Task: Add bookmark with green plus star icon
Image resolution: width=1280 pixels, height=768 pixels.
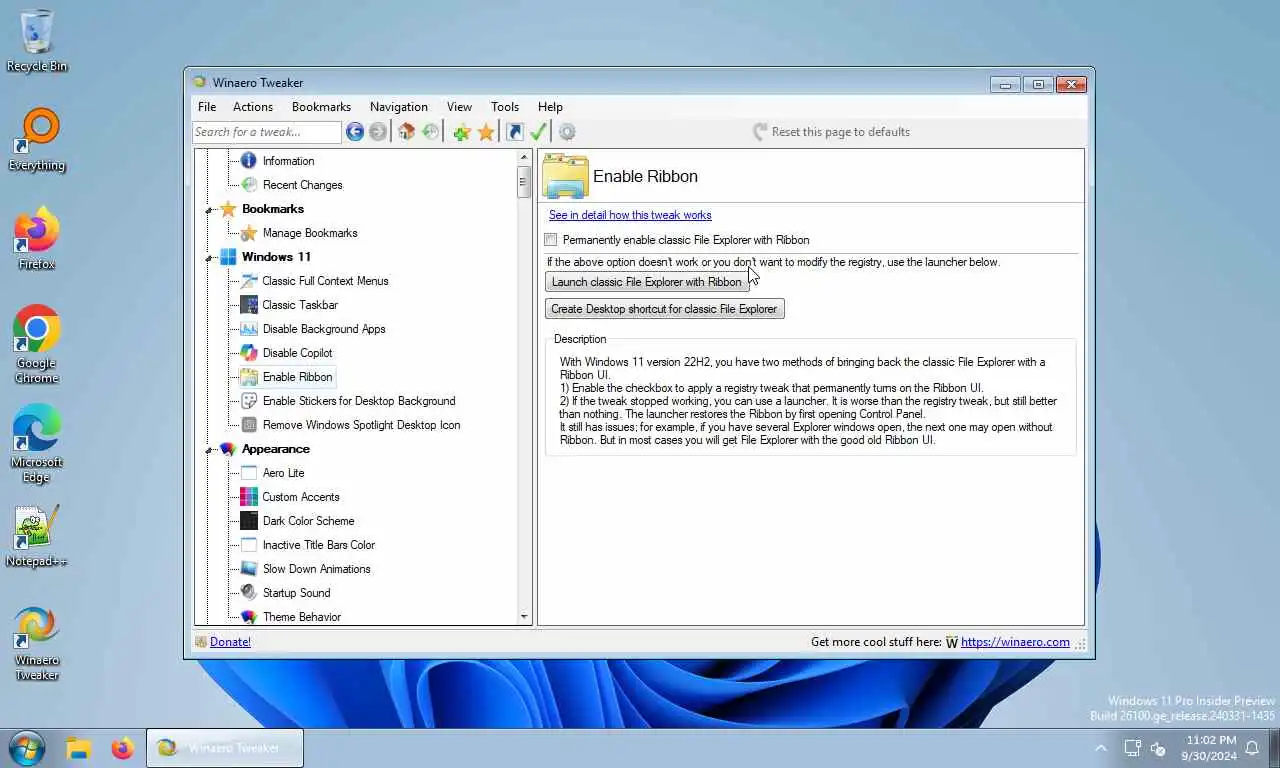Action: pos(461,132)
